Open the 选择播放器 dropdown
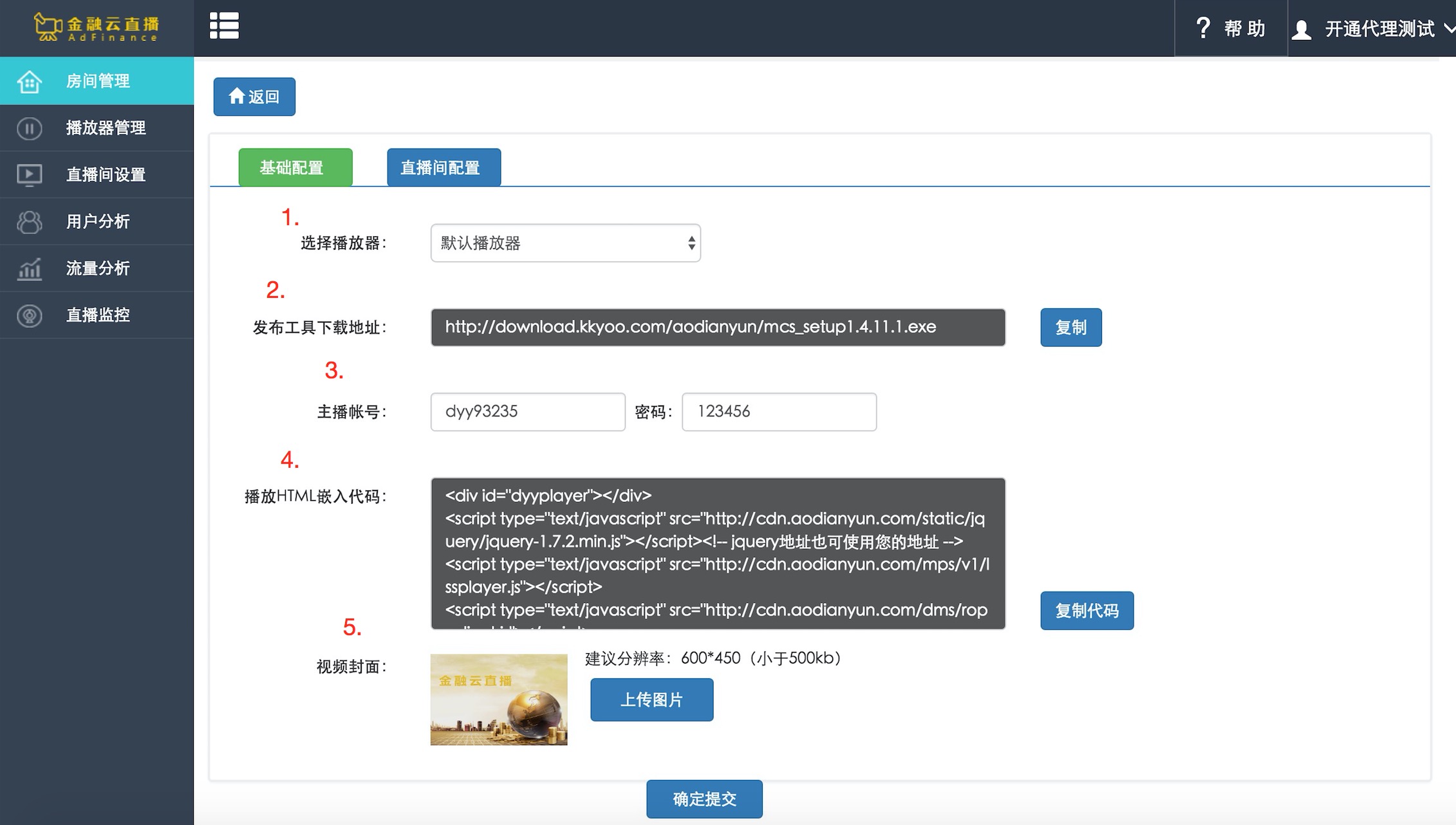This screenshot has height=825, width=1456. click(565, 243)
